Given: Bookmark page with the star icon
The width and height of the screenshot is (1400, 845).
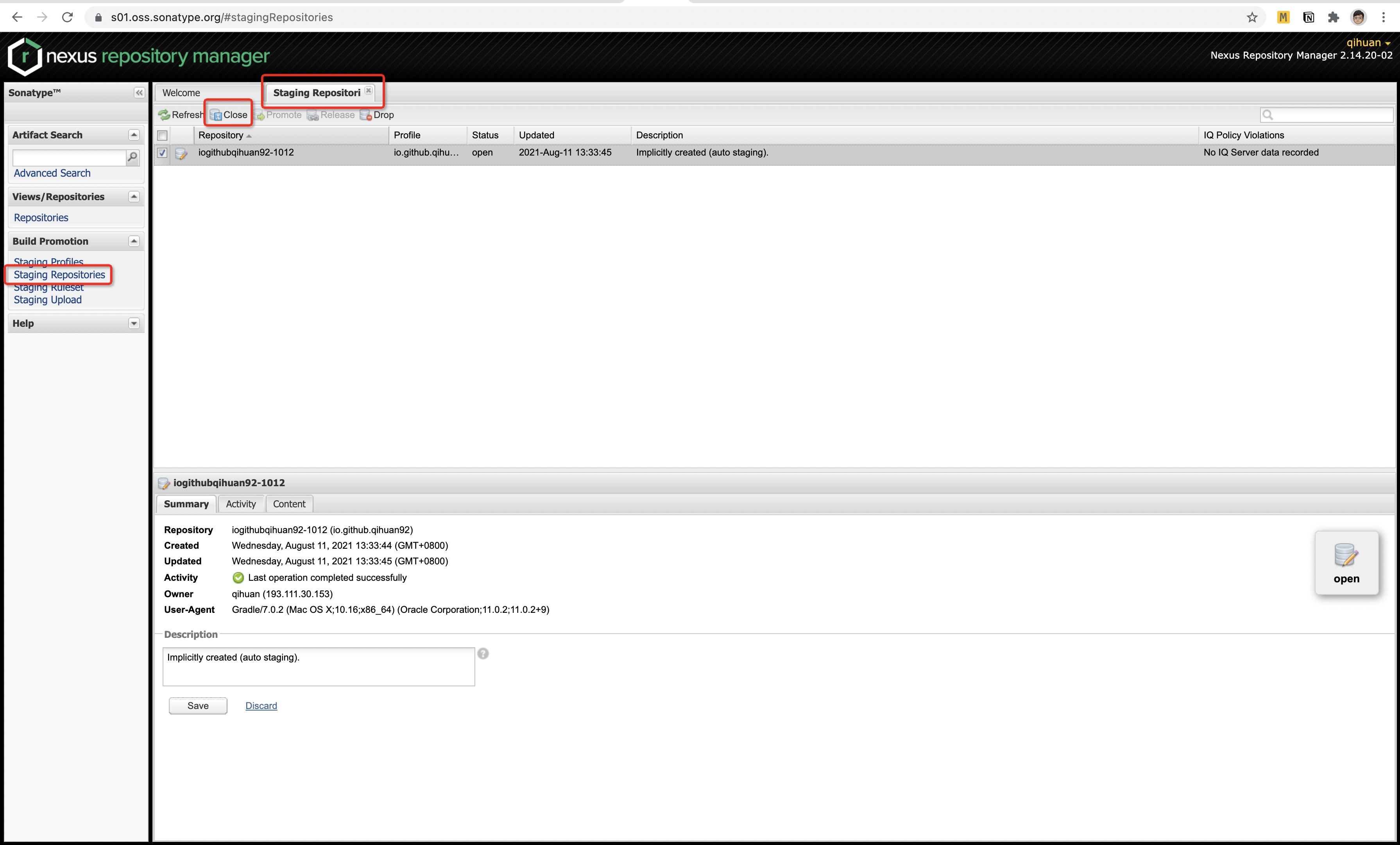Looking at the screenshot, I should coord(1252,17).
